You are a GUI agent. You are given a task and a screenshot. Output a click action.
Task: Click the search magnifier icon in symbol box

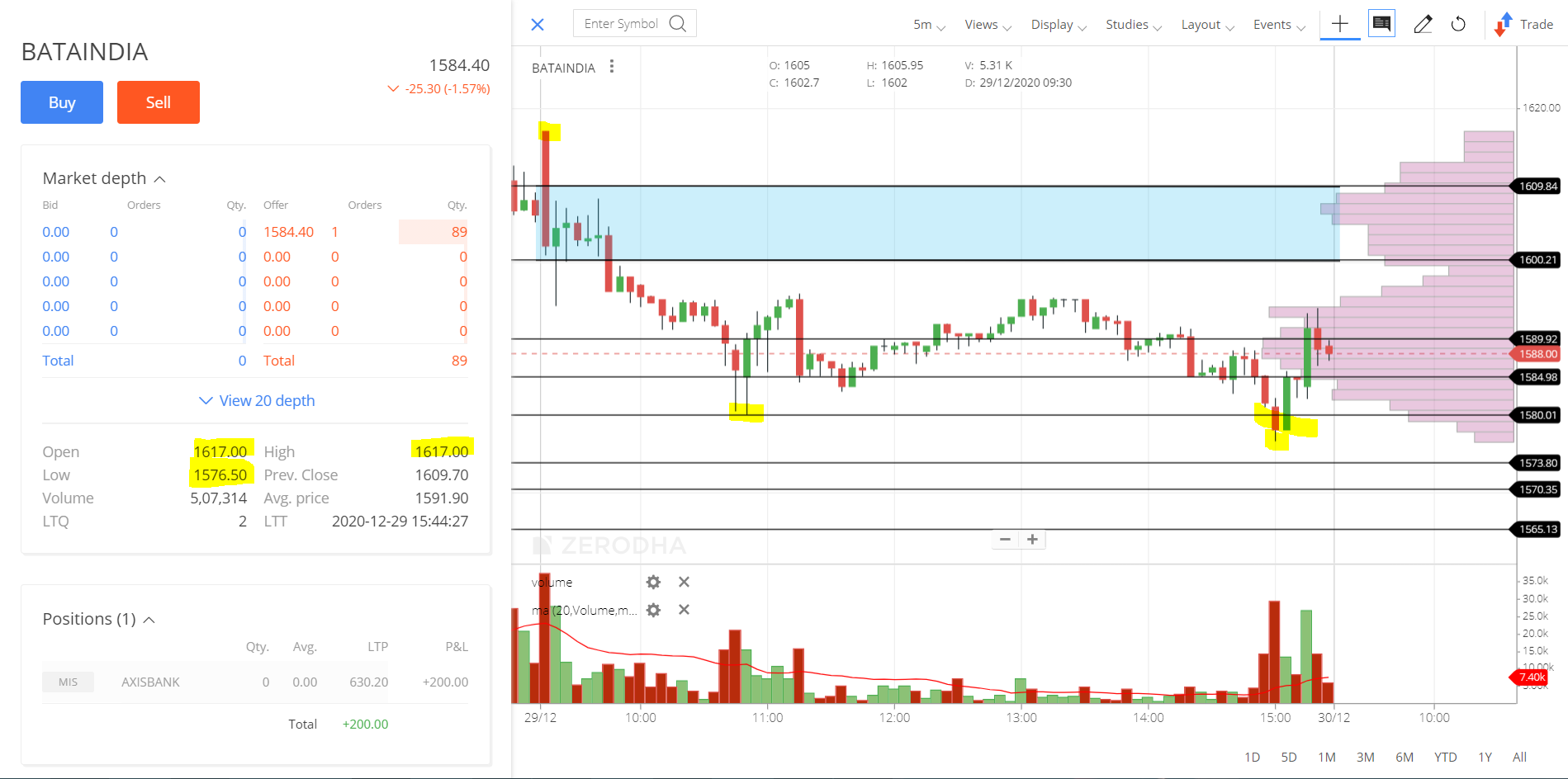[678, 23]
